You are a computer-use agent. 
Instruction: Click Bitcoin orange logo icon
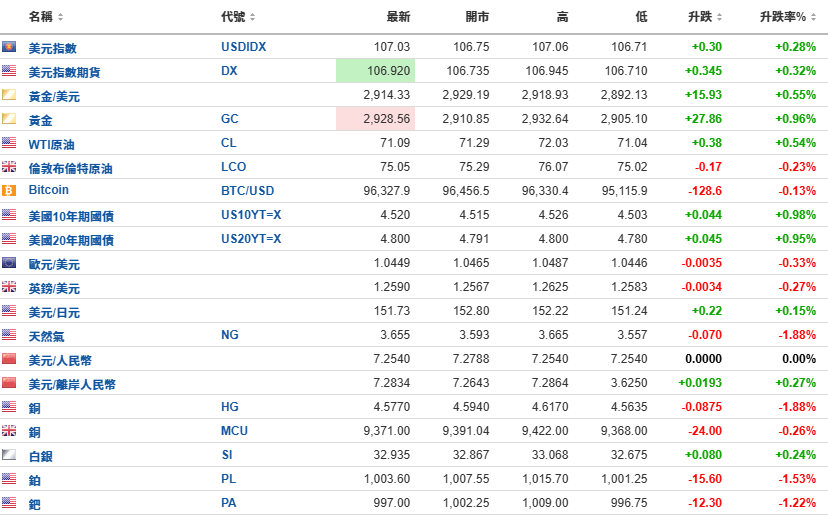[x=9, y=190]
